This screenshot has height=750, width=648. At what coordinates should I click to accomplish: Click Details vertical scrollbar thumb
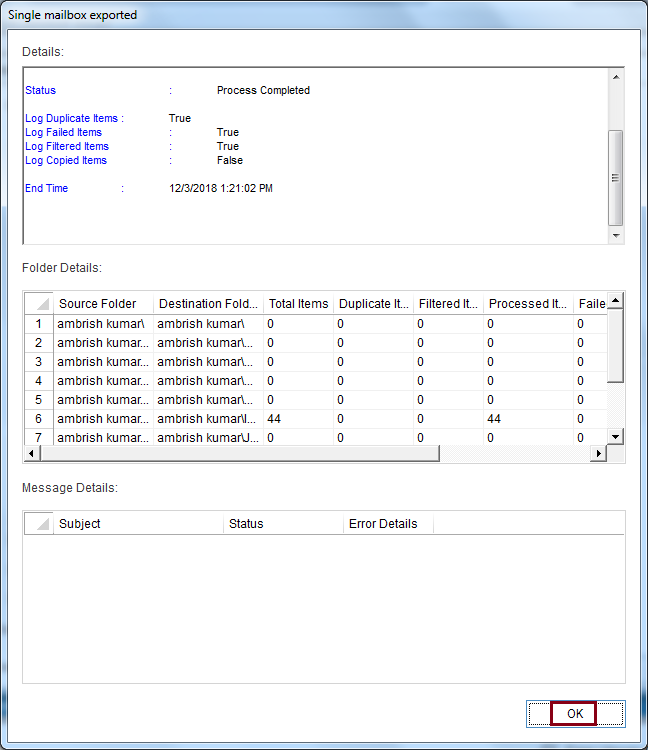[616, 177]
